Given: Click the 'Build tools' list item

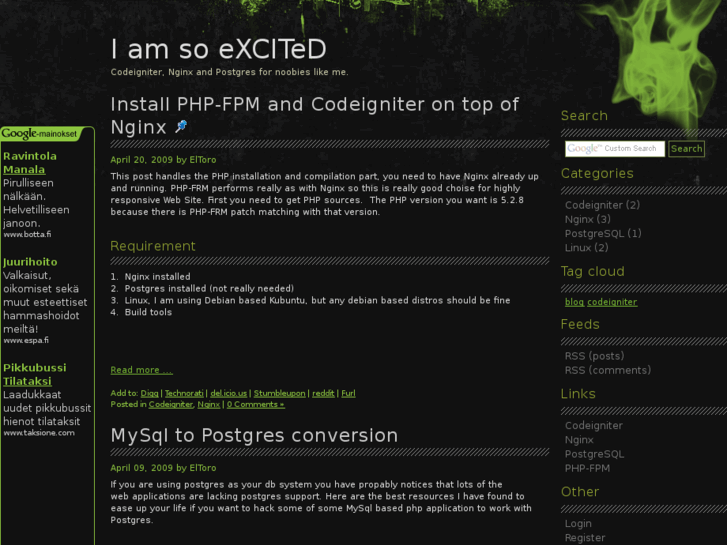Looking at the screenshot, I should click(x=148, y=312).
